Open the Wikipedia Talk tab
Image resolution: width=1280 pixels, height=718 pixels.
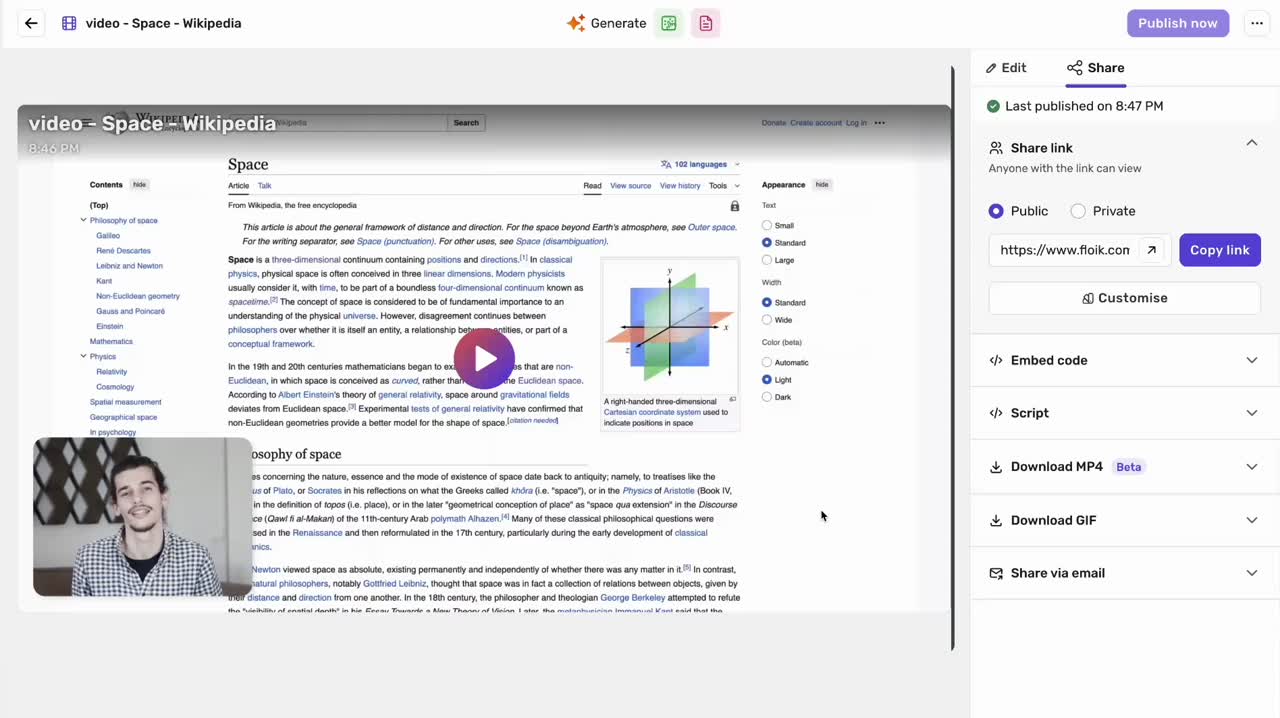[264, 186]
